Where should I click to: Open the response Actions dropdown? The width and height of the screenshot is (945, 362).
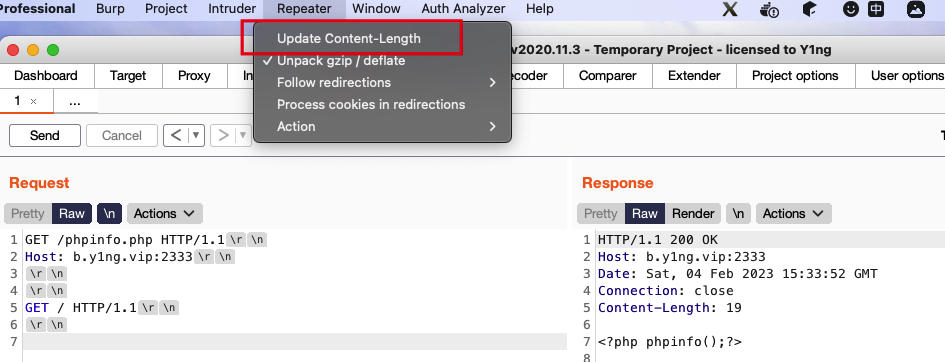pos(794,213)
